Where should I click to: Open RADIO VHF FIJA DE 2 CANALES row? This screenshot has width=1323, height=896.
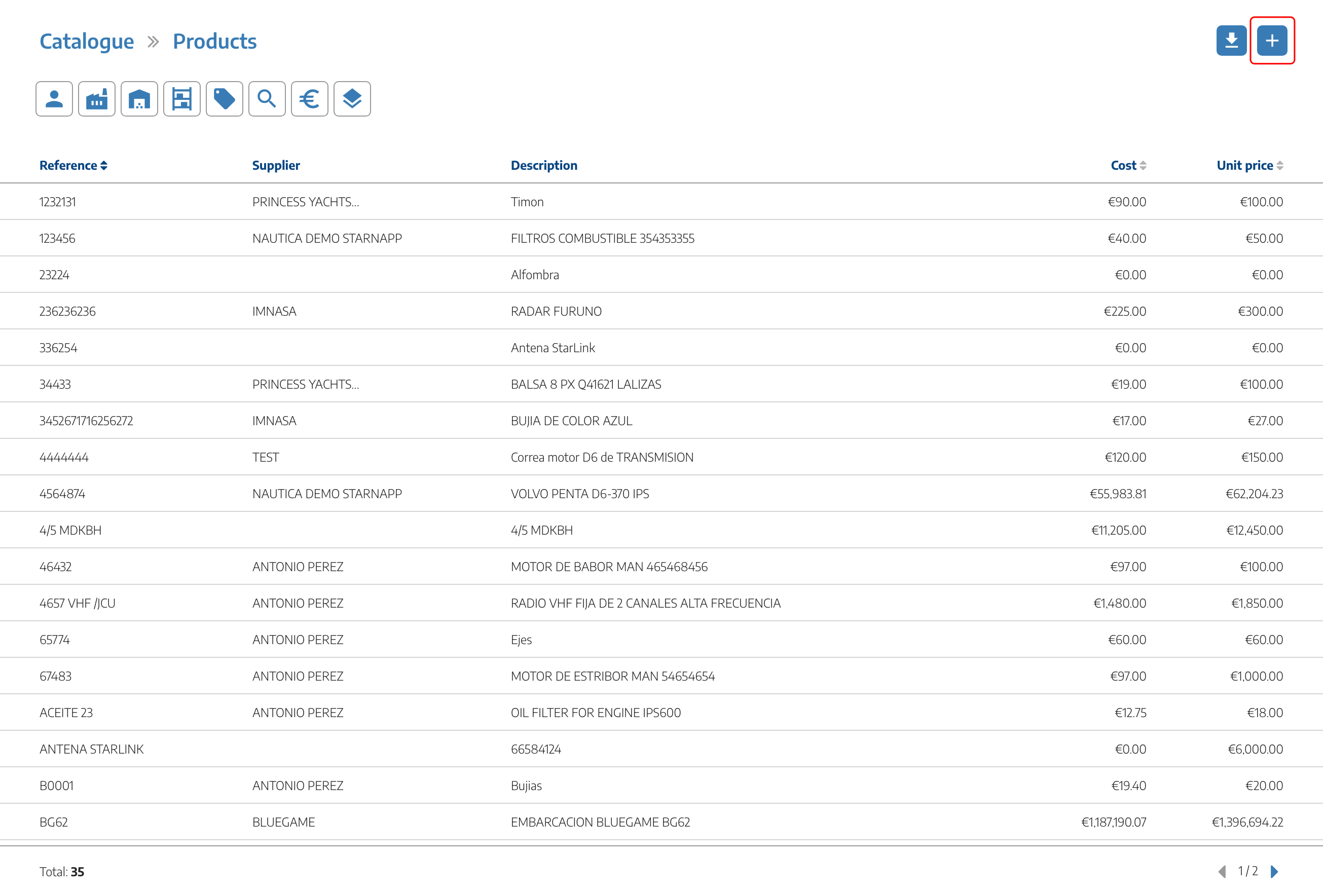coord(661,604)
